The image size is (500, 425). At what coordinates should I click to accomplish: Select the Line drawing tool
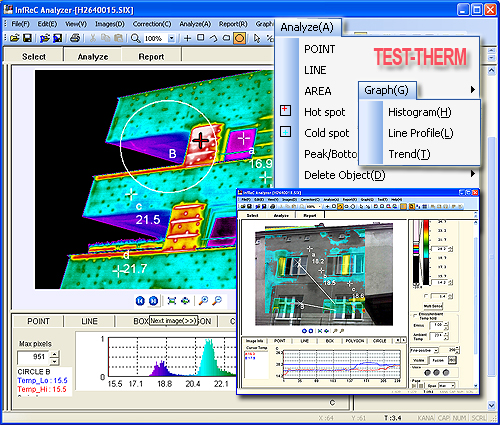pos(213,38)
